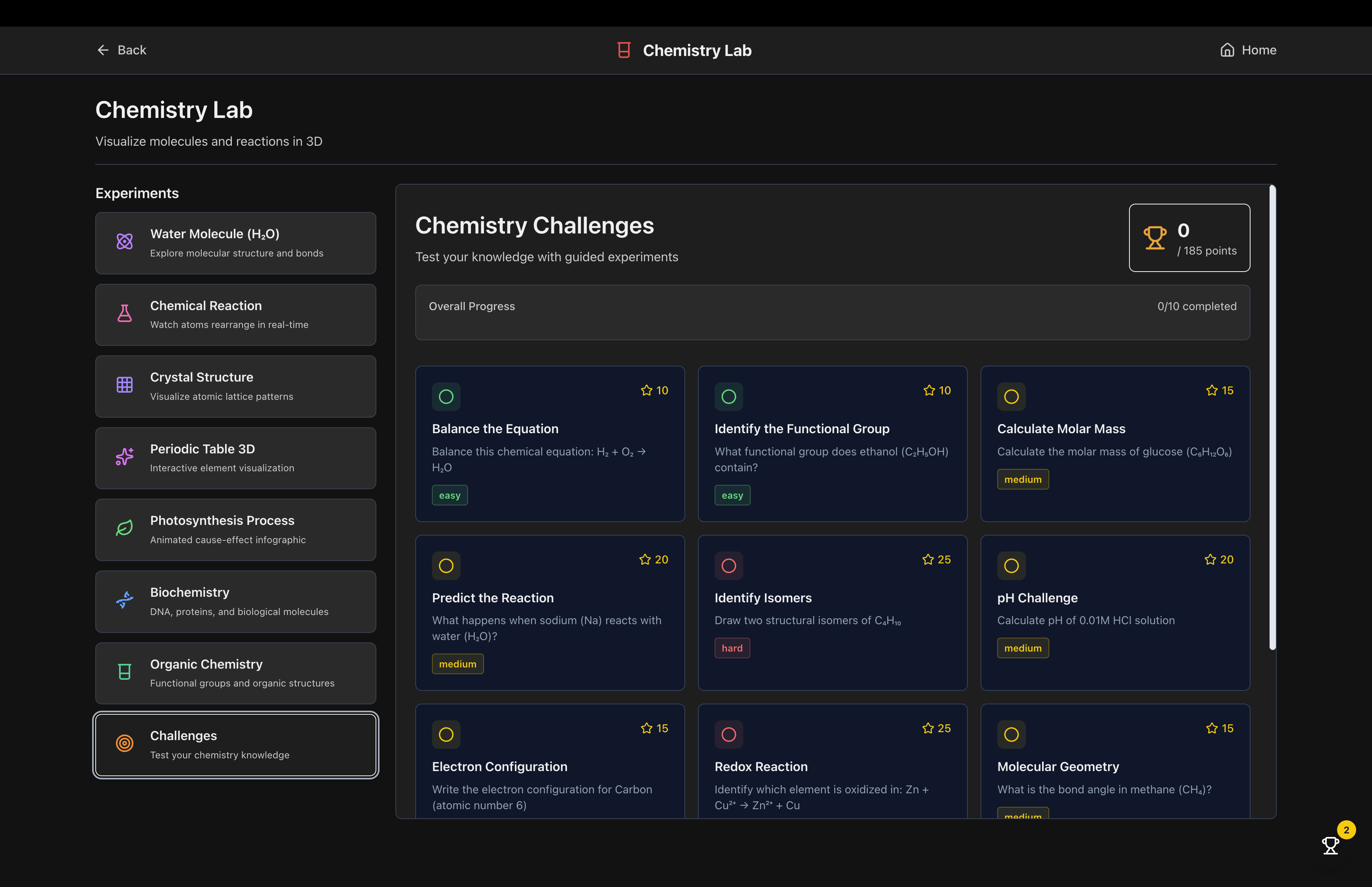Viewport: 1372px width, 887px height.
Task: Select the Challenges experiment item
Action: click(235, 745)
